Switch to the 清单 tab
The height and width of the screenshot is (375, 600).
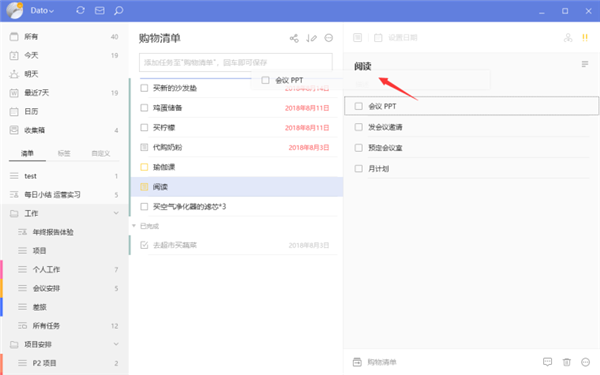pyautogui.click(x=27, y=153)
